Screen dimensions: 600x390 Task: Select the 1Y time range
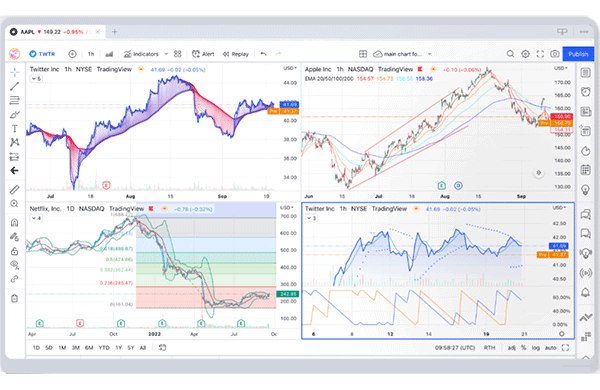(x=119, y=348)
